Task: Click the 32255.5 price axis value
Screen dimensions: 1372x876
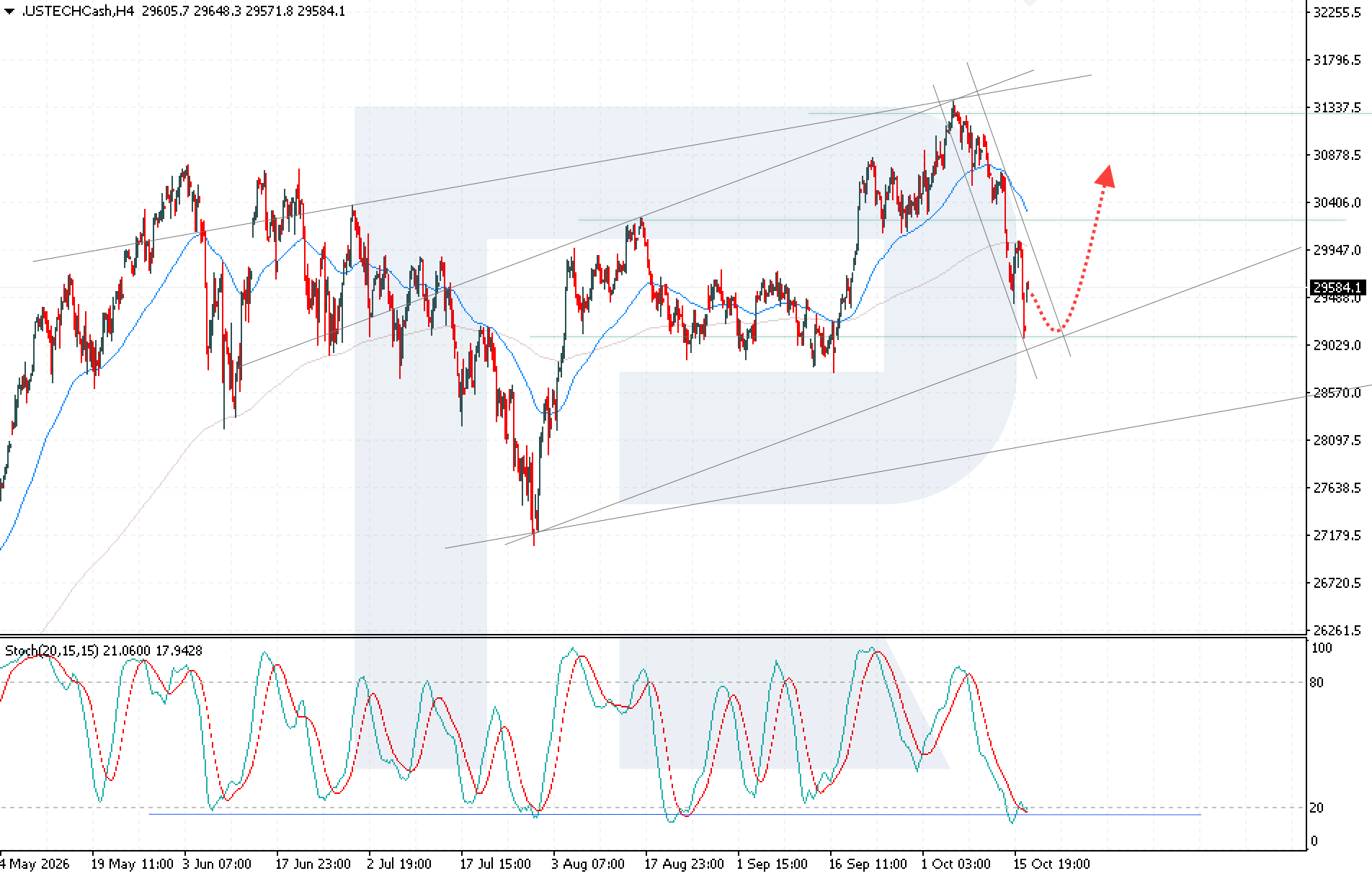Action: 1337,12
